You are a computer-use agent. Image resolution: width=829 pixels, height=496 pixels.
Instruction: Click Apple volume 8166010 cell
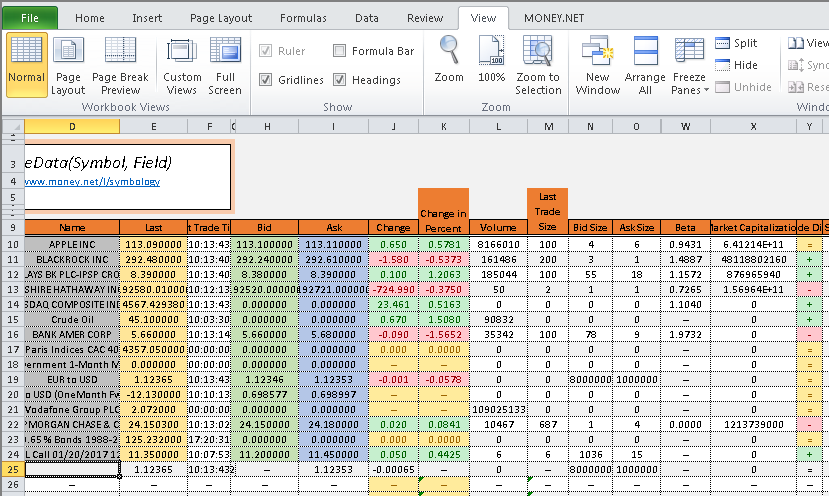498,244
